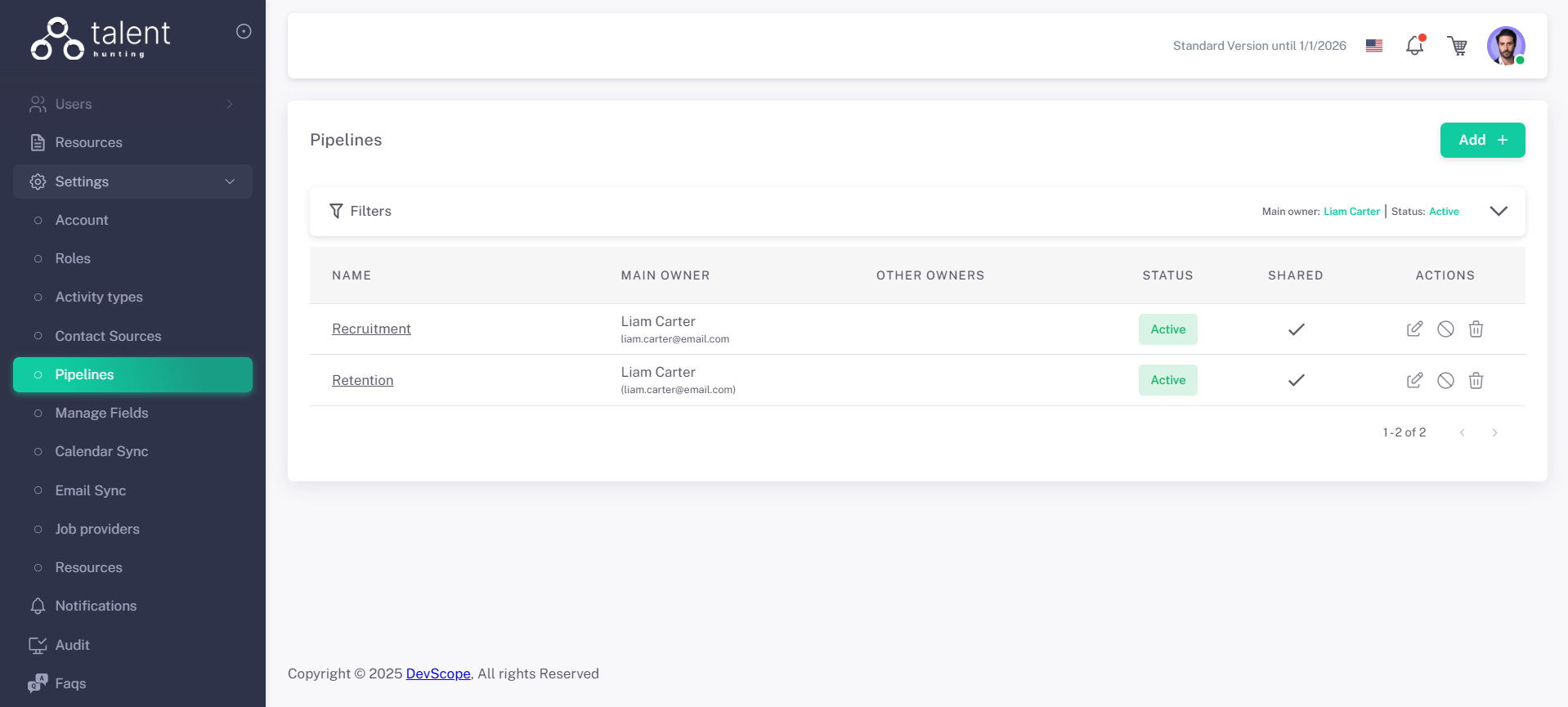Delete the Recruitment pipeline
Screen dimensions: 1568x707
[1476, 329]
